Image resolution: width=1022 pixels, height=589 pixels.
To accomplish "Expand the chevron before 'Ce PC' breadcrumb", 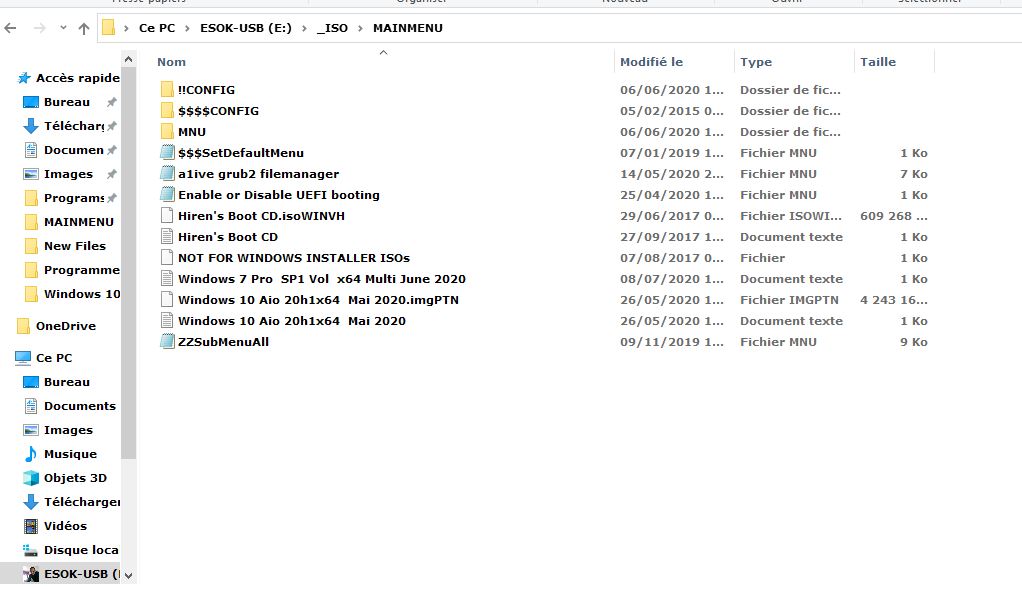I will (126, 28).
